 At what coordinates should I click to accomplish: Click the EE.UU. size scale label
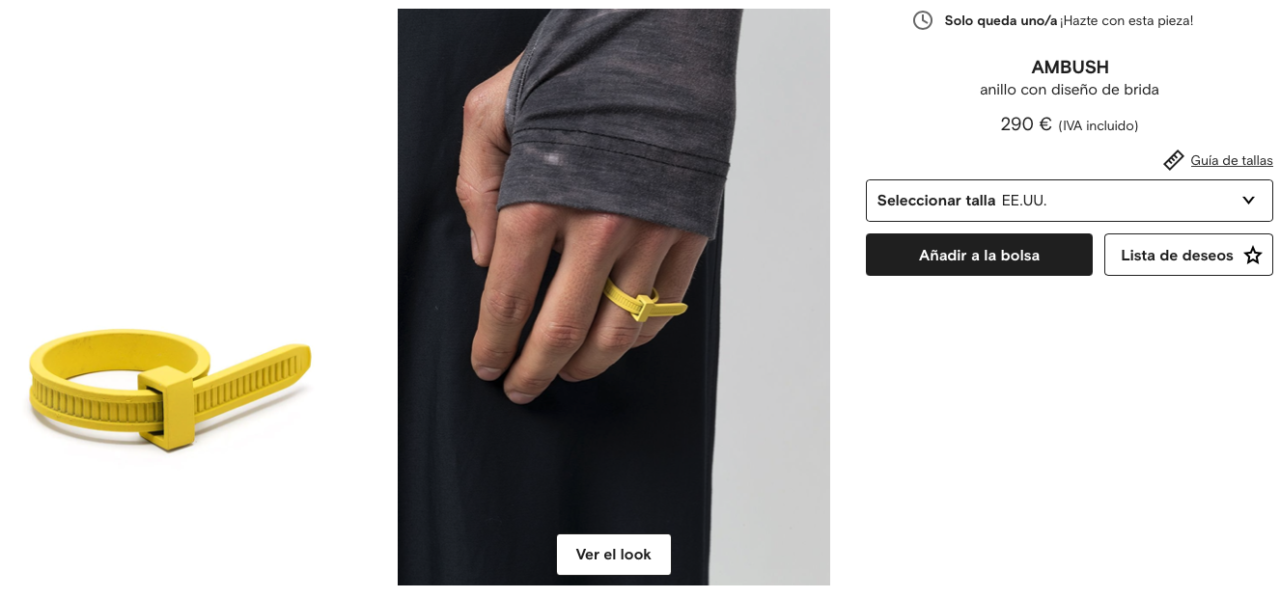(1024, 200)
